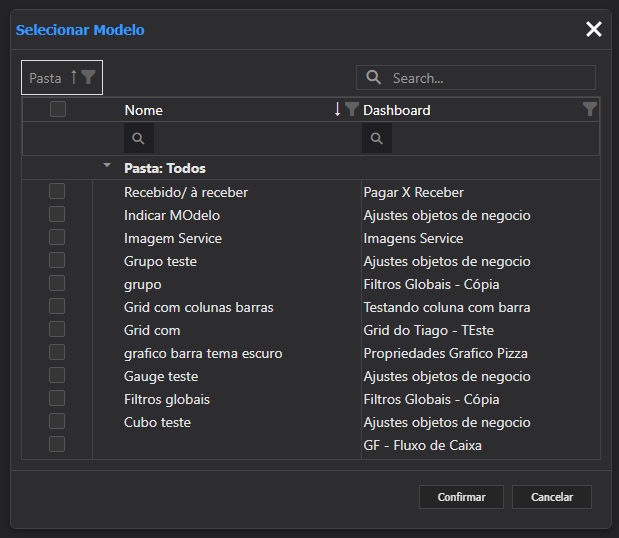Click the magnifier in Dashboard filter row
Screen dimensions: 619x538
coord(376,139)
